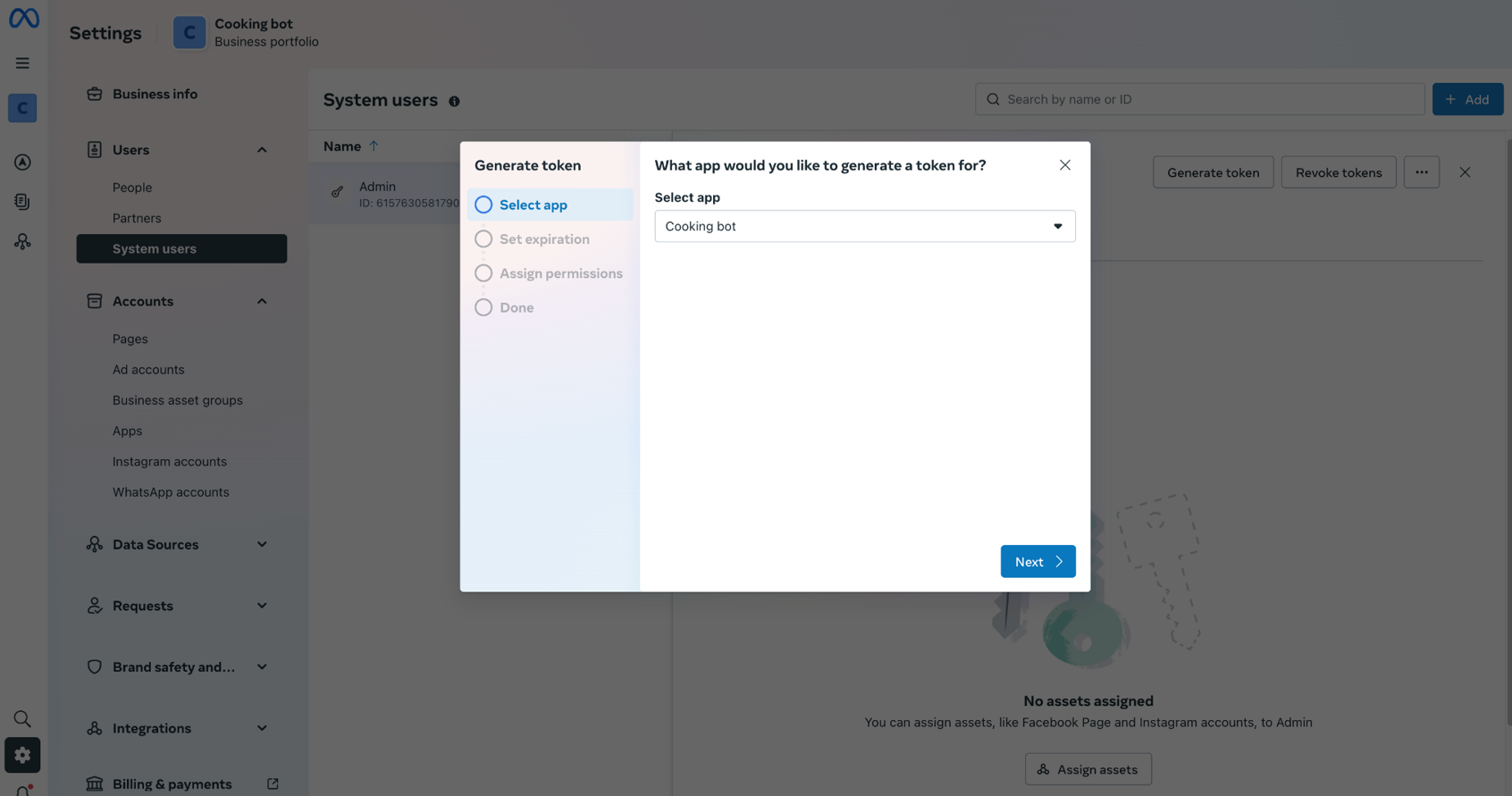Select the Set expiration step radio
This screenshot has width=1512, height=796.
pos(483,239)
